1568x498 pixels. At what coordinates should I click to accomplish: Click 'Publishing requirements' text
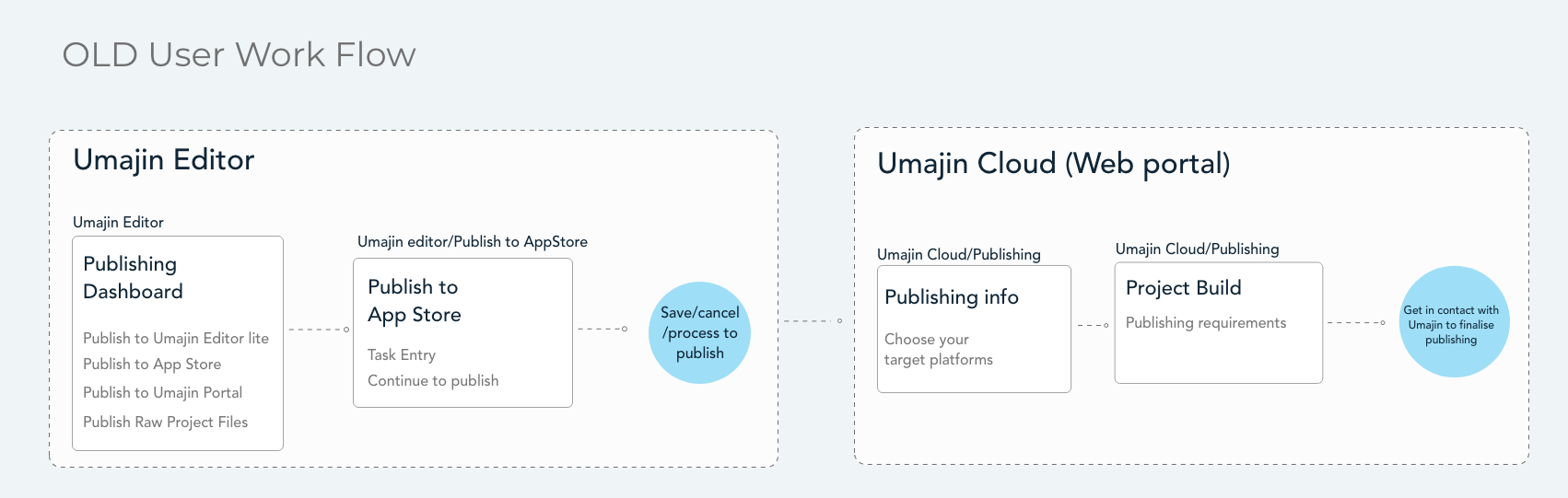pyautogui.click(x=1206, y=323)
